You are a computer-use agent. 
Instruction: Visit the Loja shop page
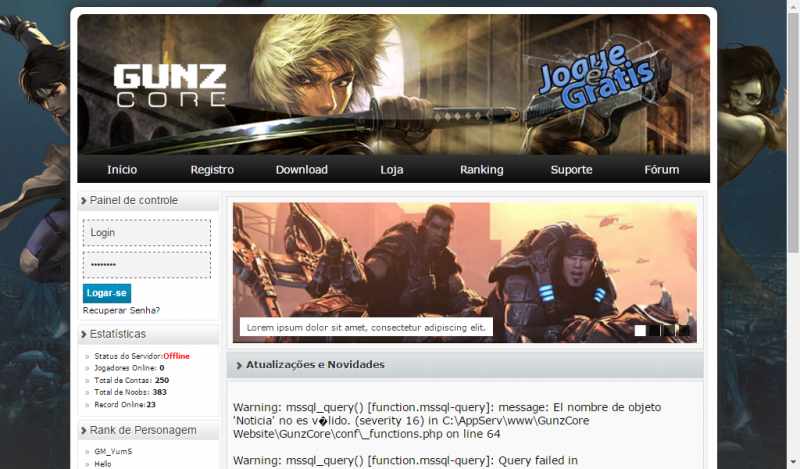click(x=391, y=169)
